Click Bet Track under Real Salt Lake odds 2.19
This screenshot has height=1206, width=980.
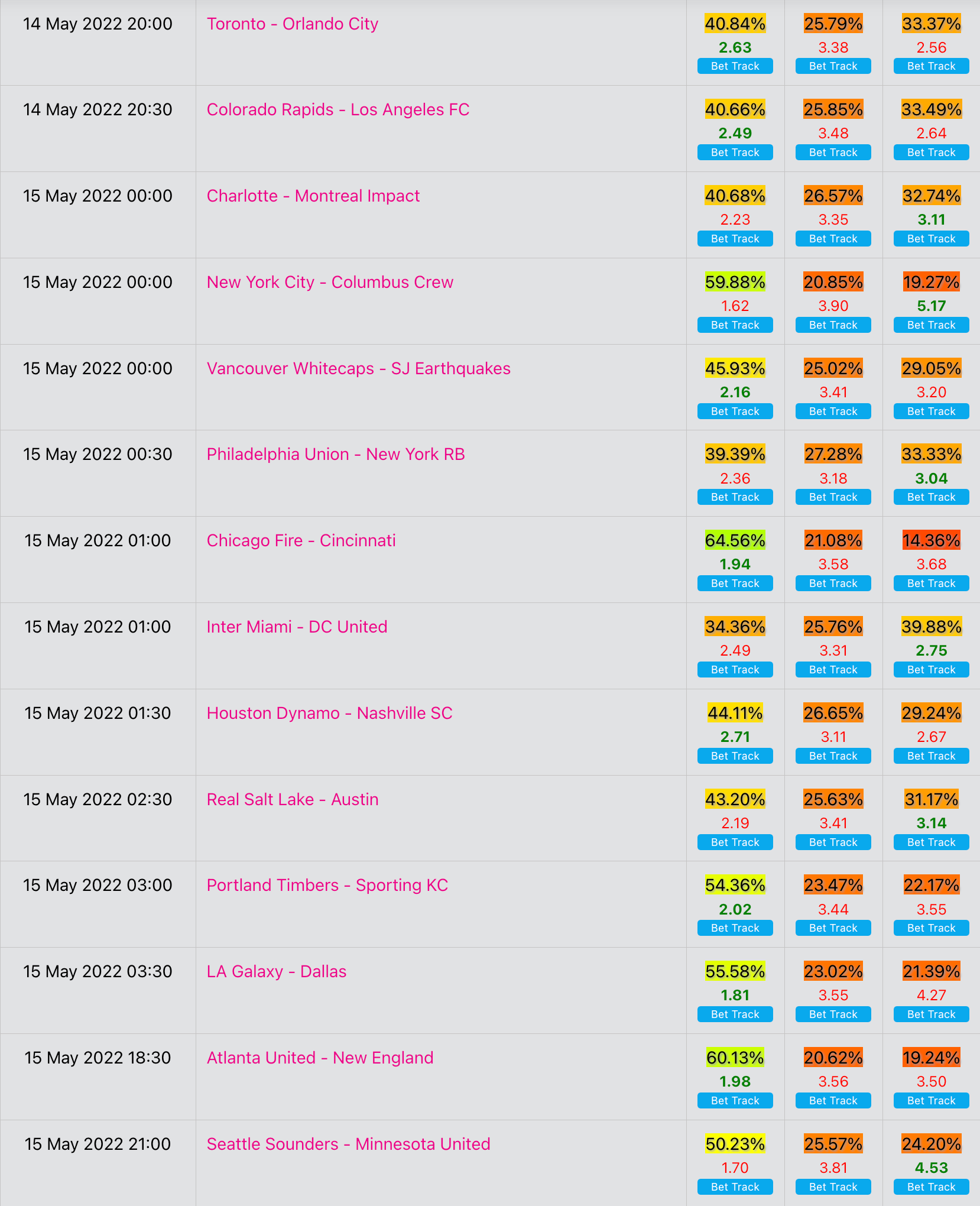point(735,842)
